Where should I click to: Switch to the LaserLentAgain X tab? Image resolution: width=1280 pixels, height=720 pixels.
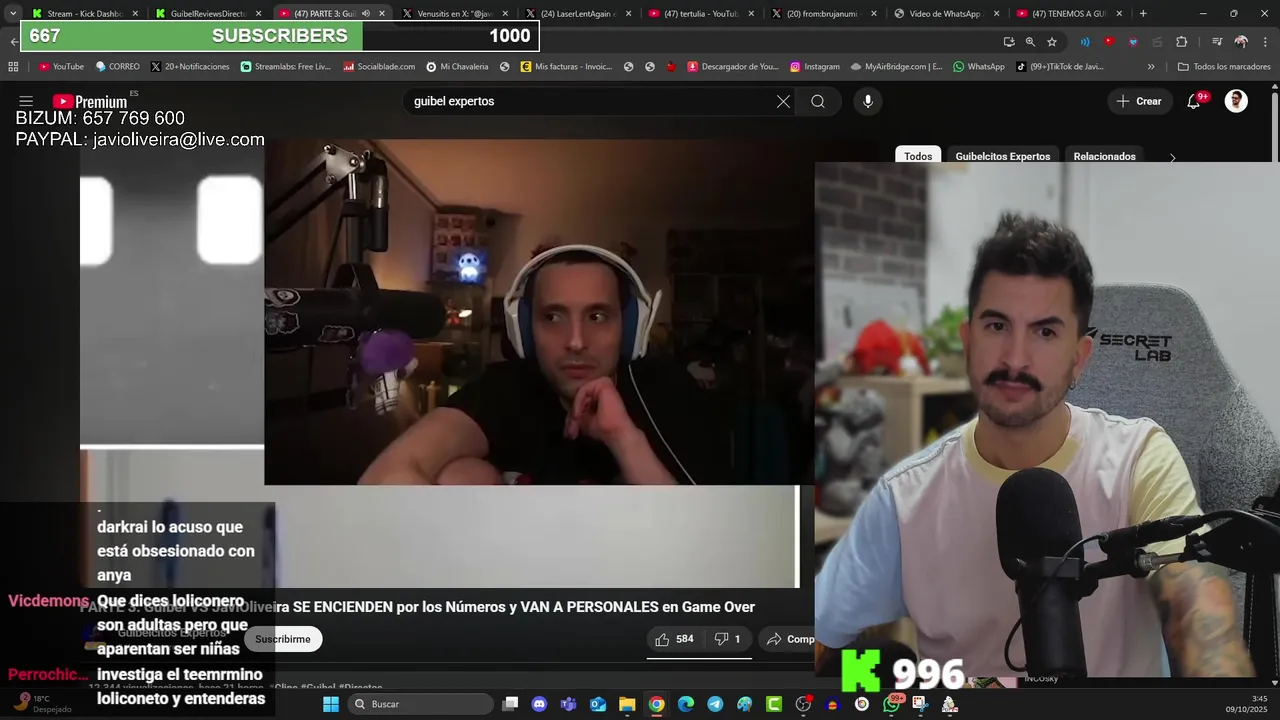click(577, 14)
